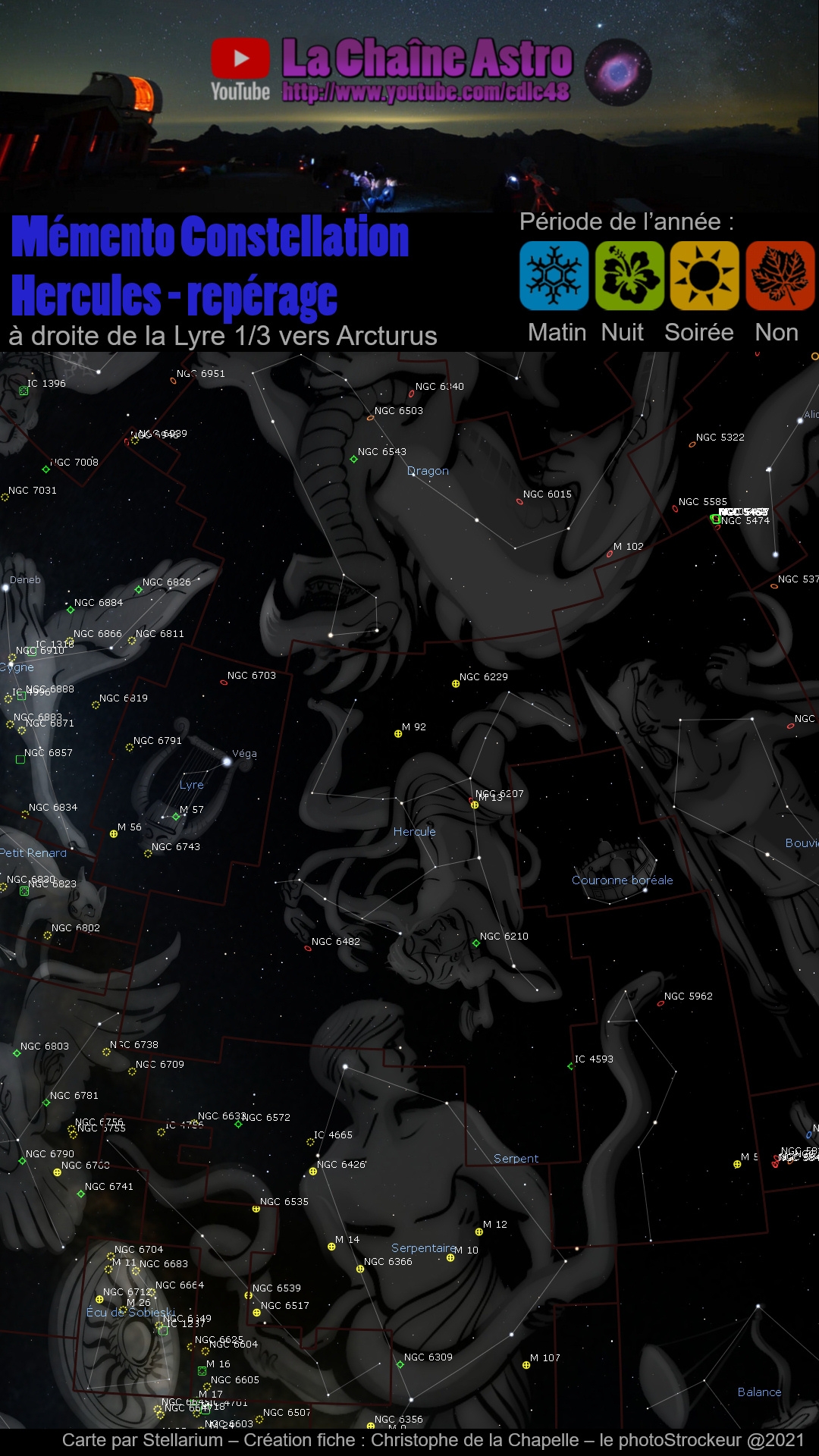Click the Nuit label under spring icon

[623, 332]
